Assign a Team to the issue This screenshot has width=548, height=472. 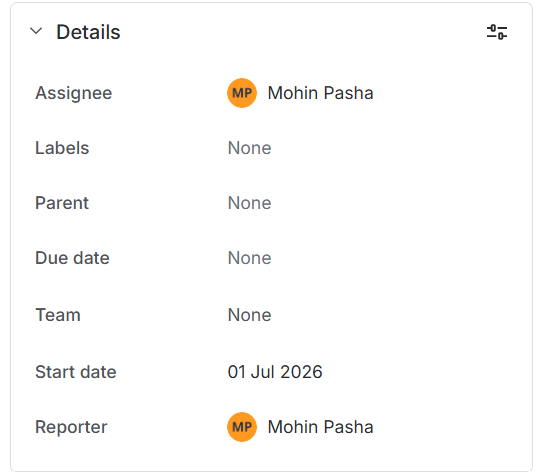tap(250, 315)
